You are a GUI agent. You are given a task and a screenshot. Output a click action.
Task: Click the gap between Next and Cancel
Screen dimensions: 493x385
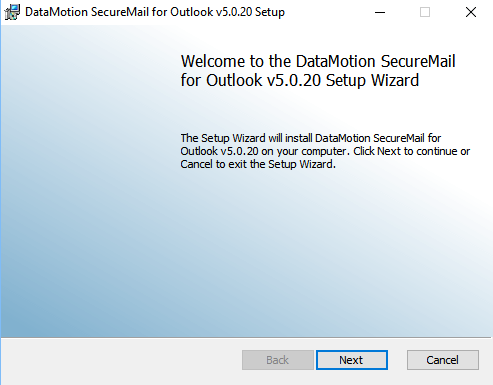397,360
